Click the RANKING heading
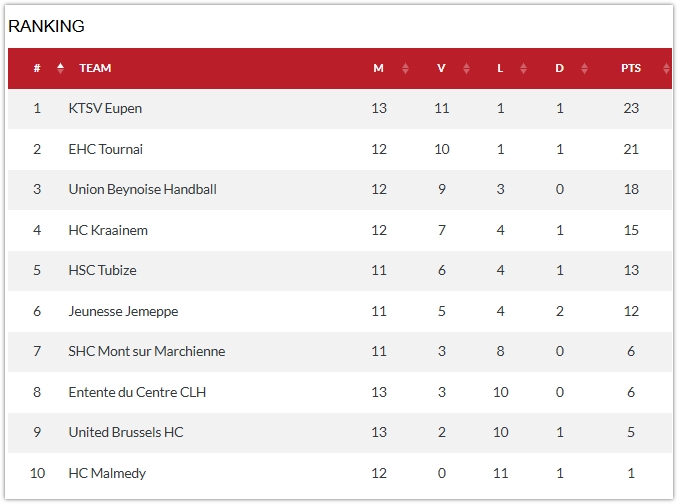Image resolution: width=678 pixels, height=504 pixels. (46, 26)
